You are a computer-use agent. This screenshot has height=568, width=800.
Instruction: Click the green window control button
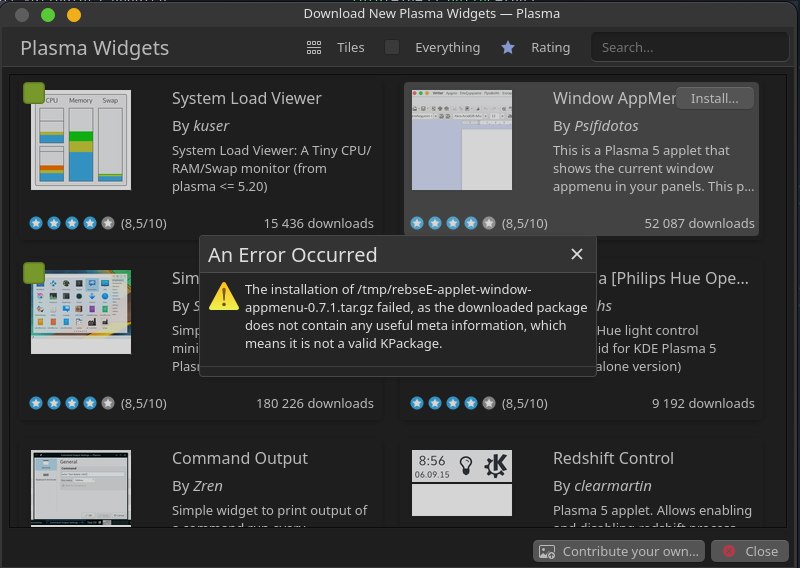click(x=48, y=15)
